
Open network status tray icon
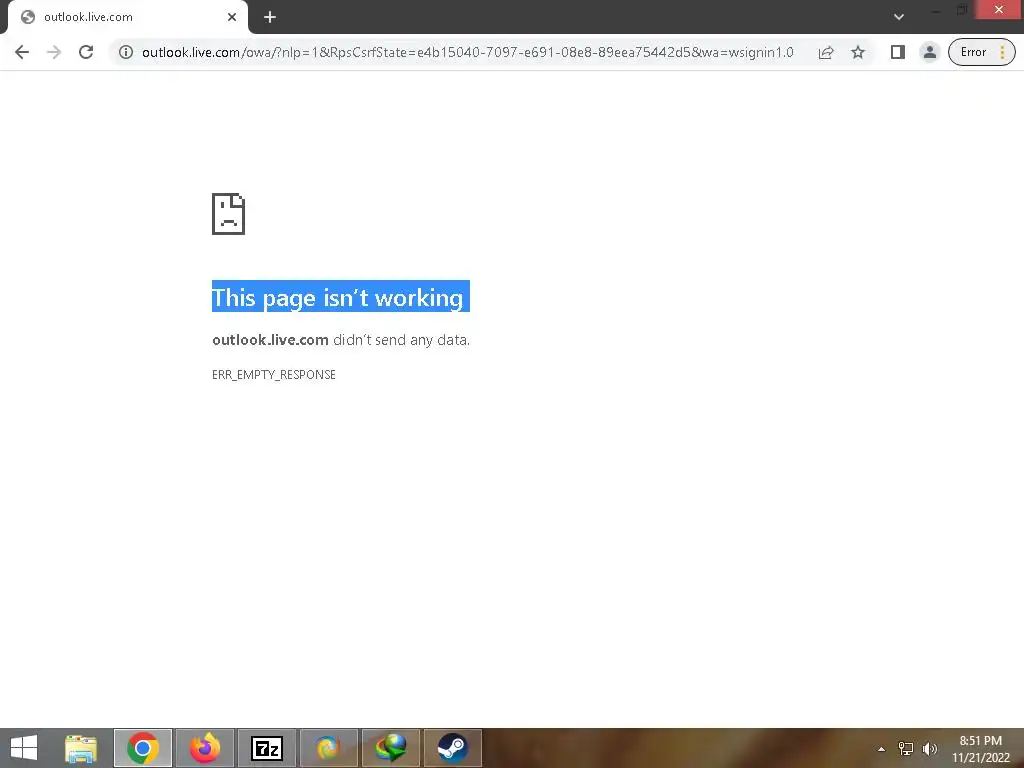[x=906, y=749]
